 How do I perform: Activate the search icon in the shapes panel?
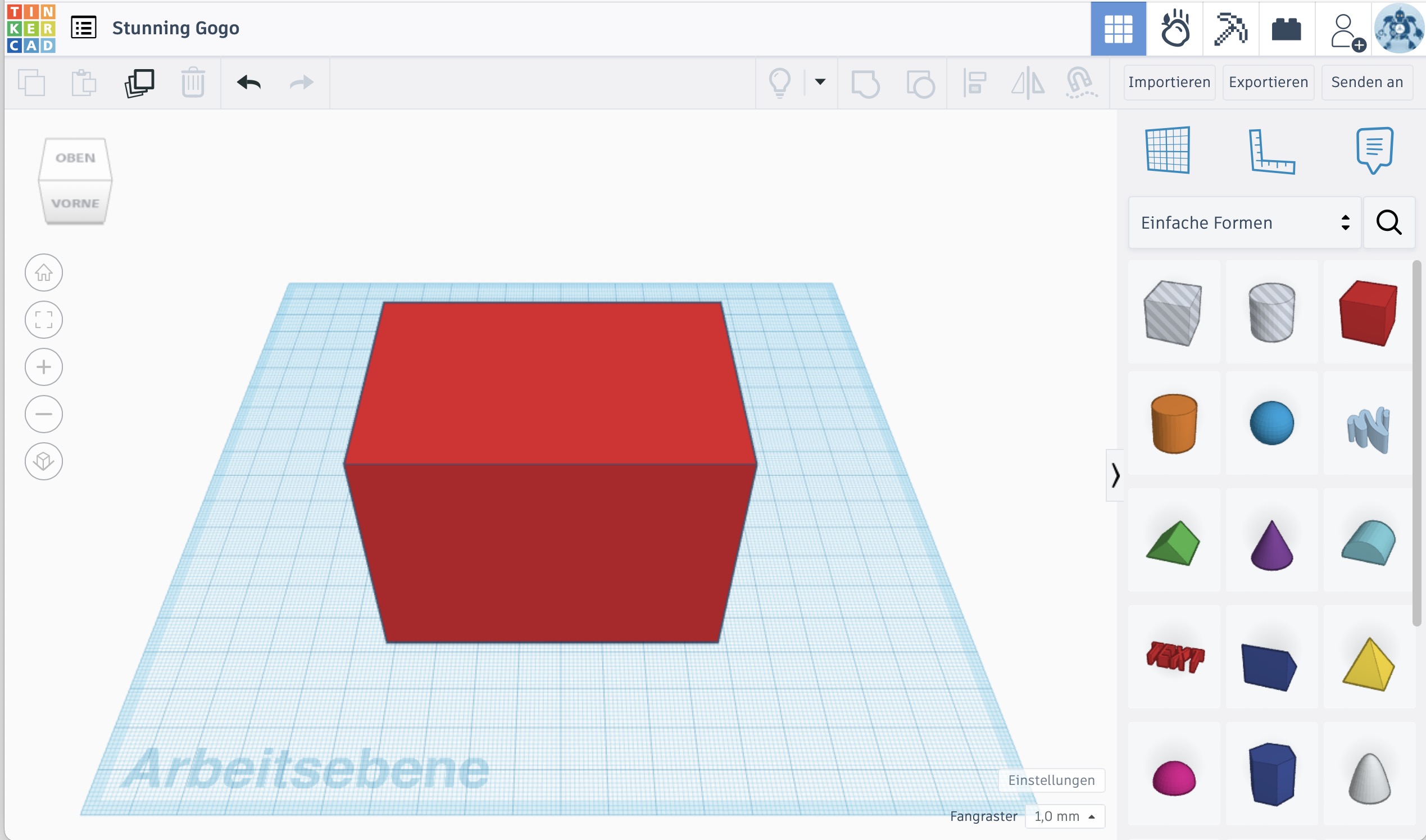coord(1389,223)
